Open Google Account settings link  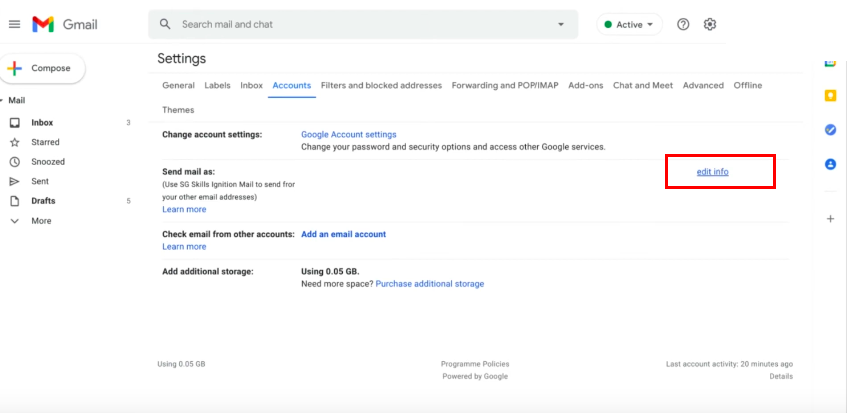(x=348, y=134)
